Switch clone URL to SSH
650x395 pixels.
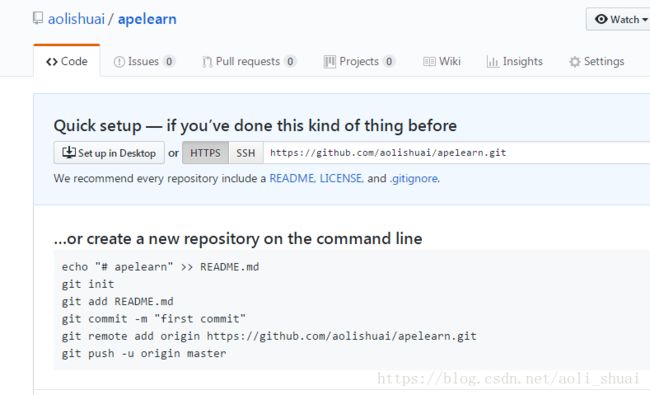click(246, 153)
